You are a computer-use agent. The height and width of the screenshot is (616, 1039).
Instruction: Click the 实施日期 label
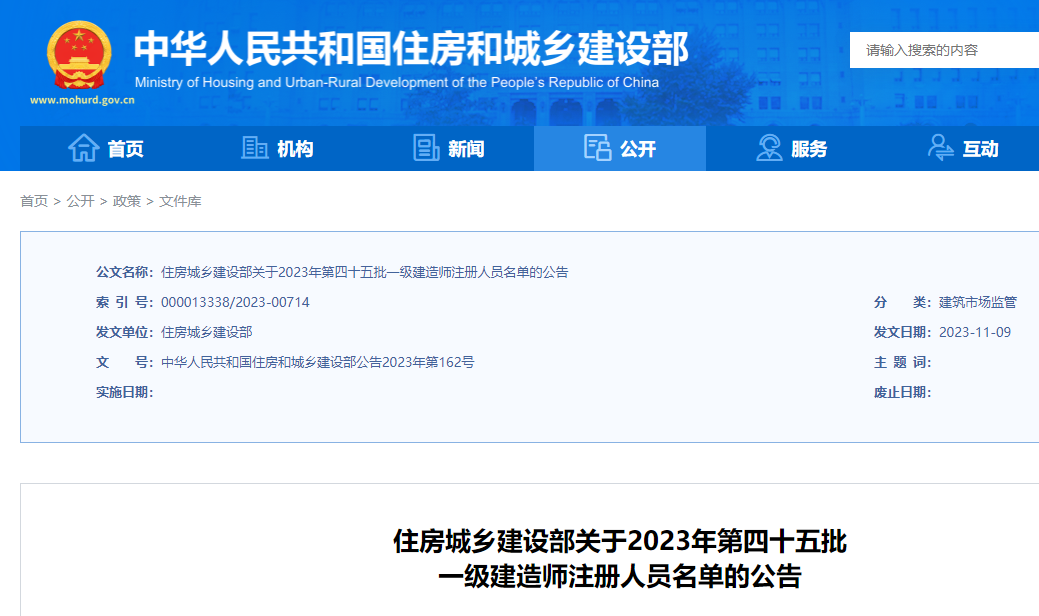pos(125,393)
